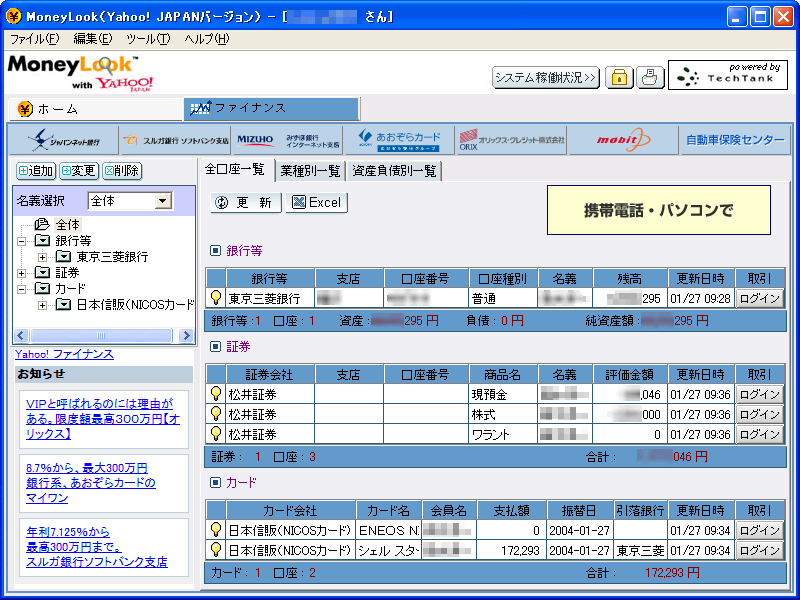Click the lock icon button in header

click(x=619, y=78)
